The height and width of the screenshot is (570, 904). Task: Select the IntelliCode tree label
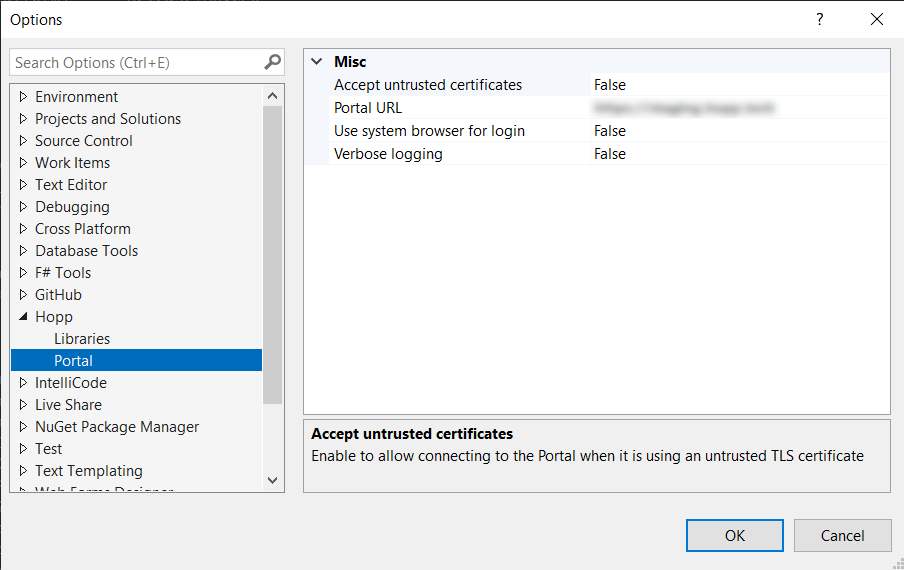[x=71, y=383]
